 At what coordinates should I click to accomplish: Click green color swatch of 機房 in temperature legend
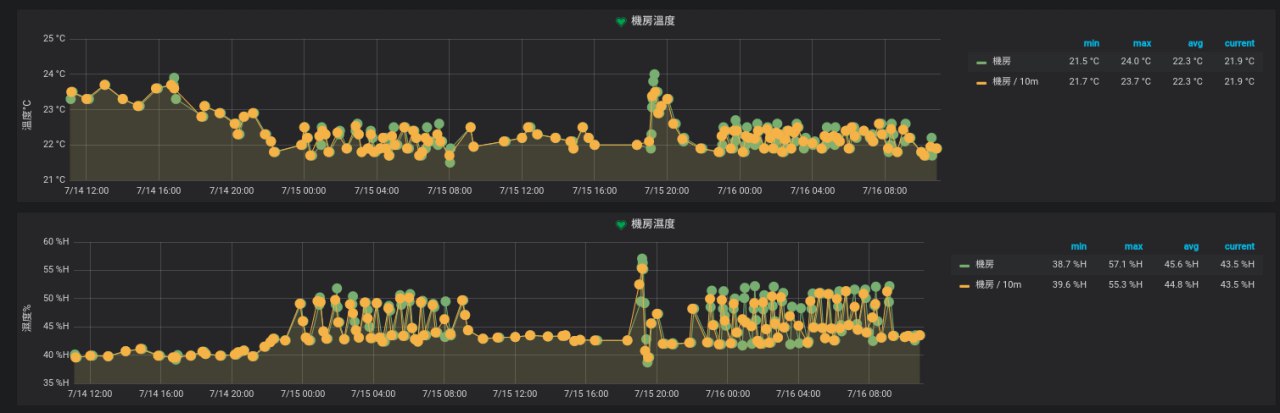click(981, 62)
